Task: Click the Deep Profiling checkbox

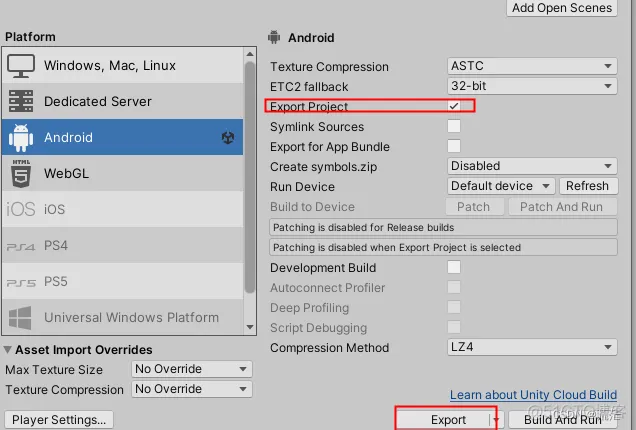Action: point(454,307)
